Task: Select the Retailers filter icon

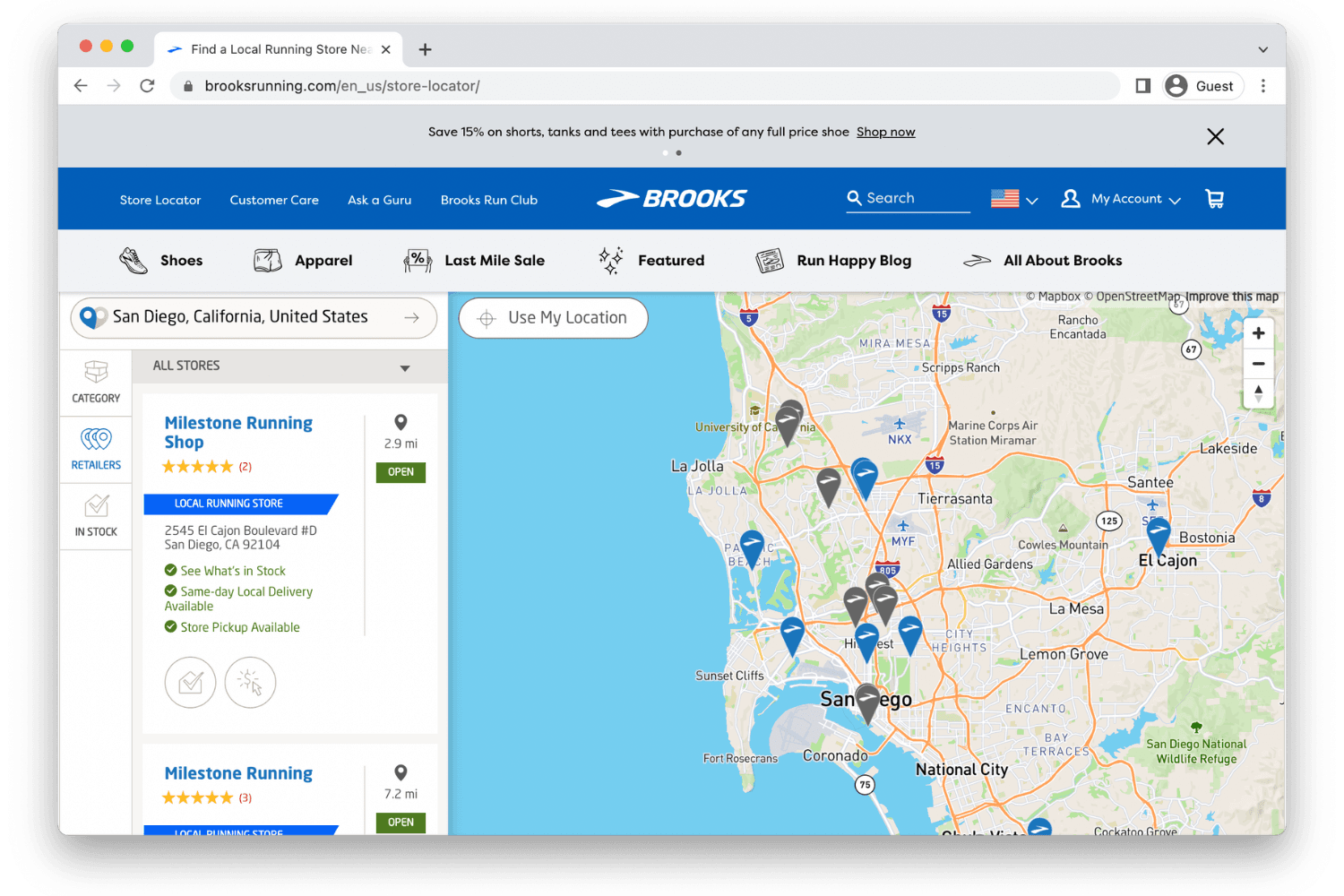Action: (x=96, y=439)
